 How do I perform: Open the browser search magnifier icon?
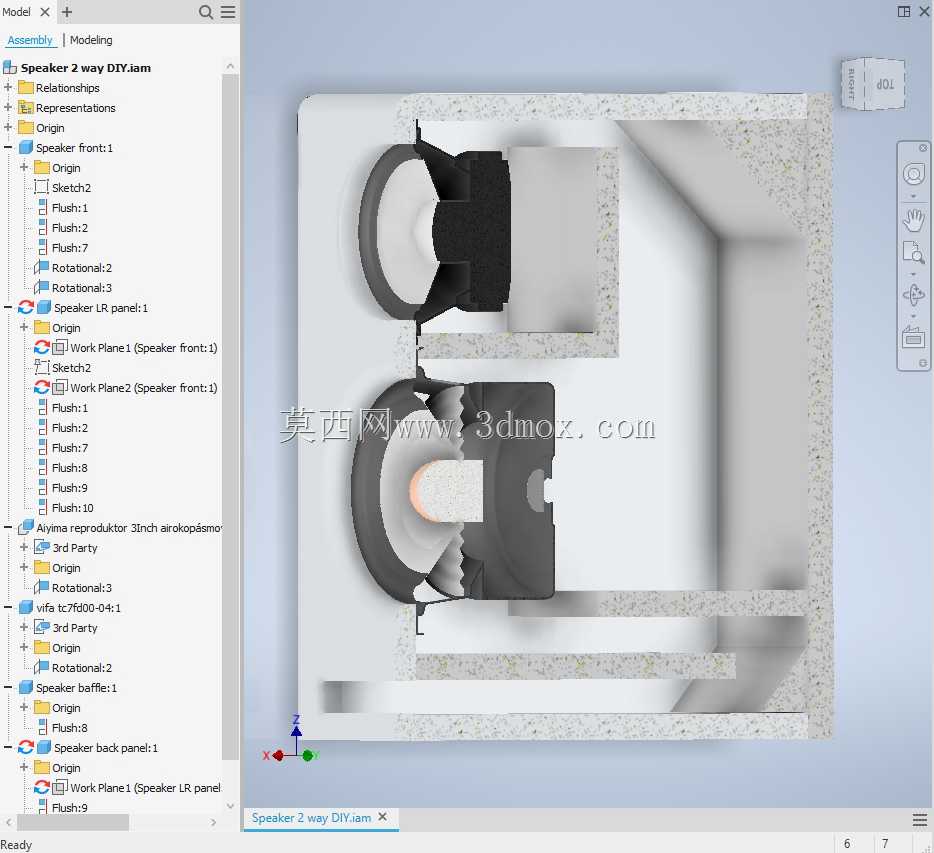[x=206, y=12]
